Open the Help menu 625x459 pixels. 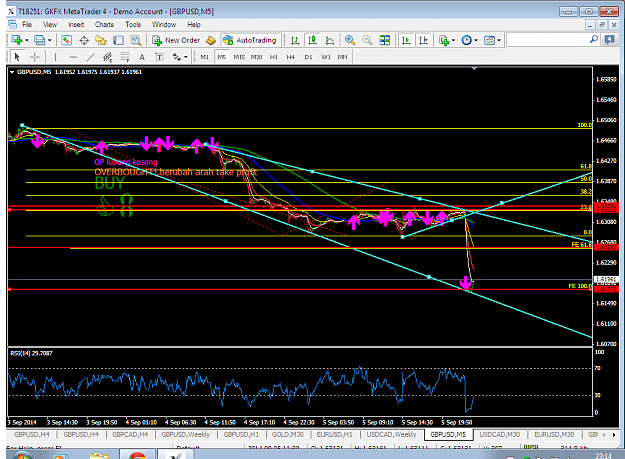coord(194,24)
